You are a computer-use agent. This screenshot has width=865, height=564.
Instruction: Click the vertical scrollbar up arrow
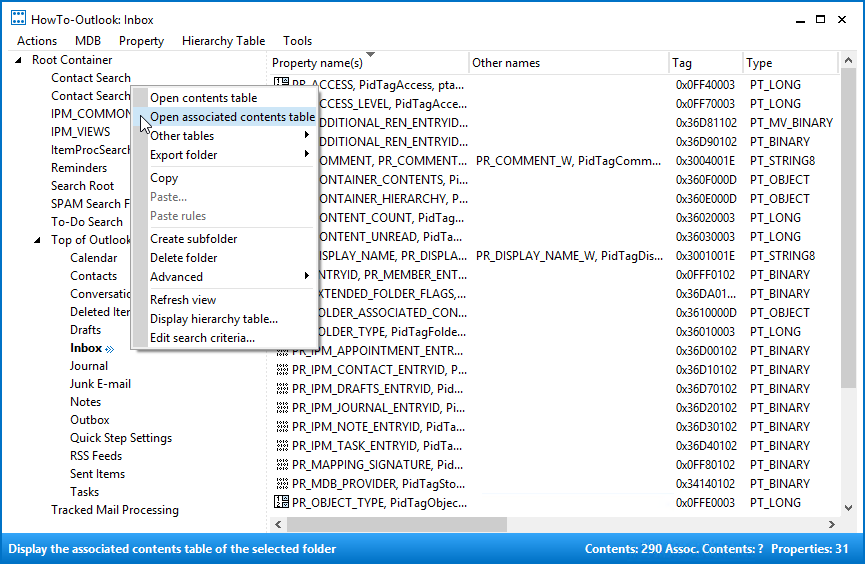click(x=848, y=60)
